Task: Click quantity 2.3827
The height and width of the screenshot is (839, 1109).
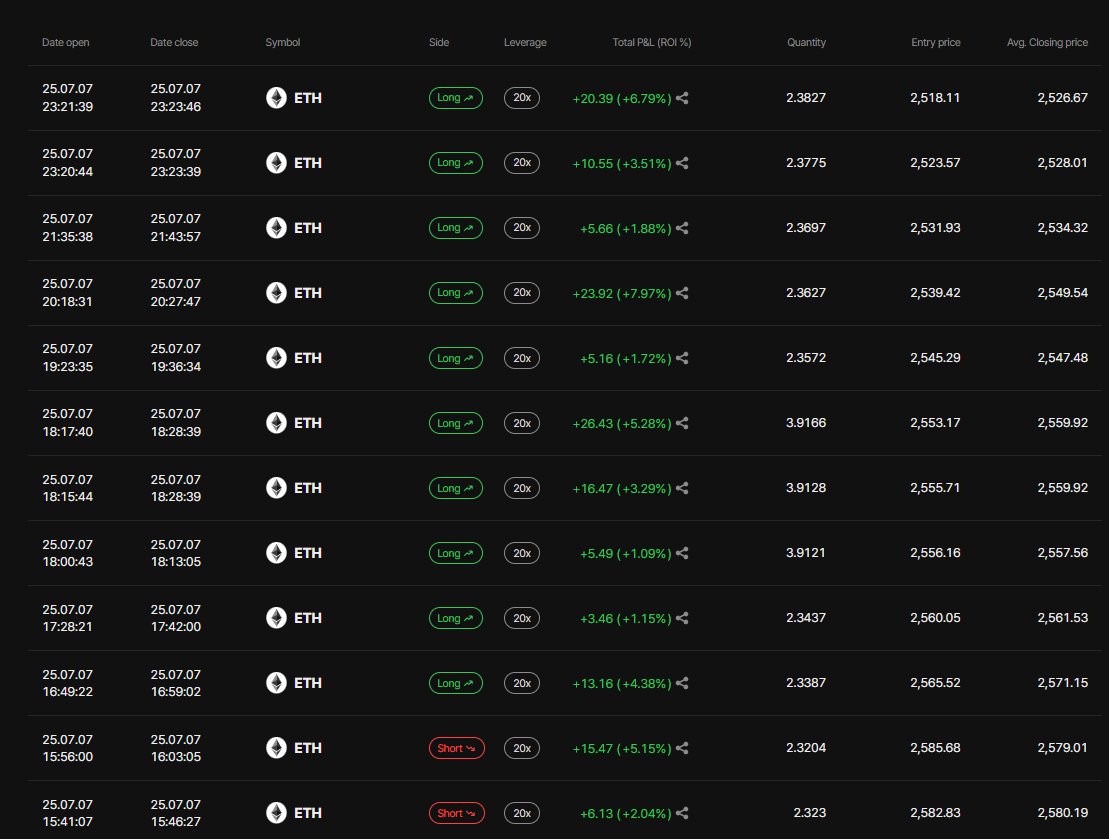Action: [806, 98]
